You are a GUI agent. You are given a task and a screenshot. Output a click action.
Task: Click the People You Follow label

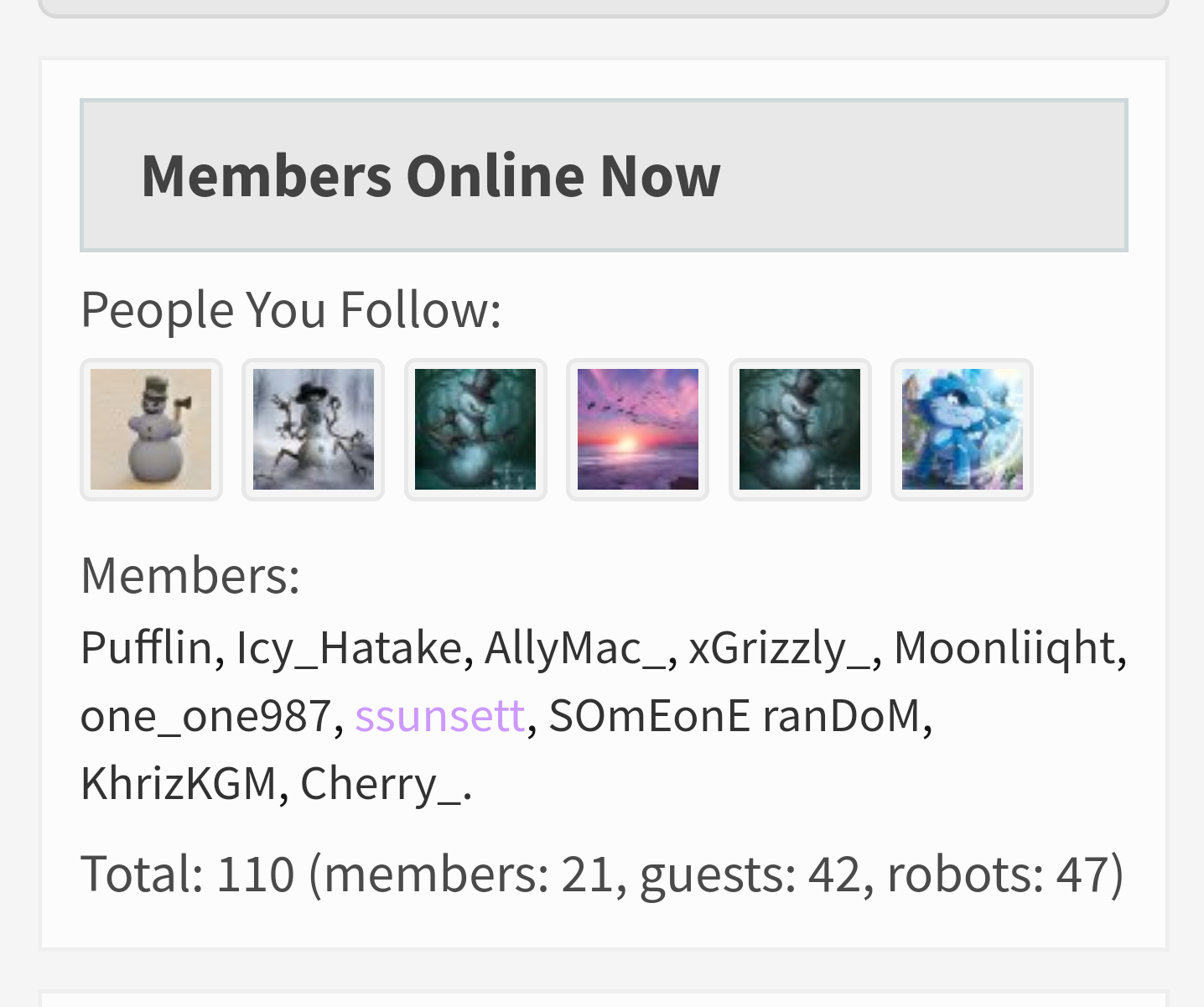(291, 309)
